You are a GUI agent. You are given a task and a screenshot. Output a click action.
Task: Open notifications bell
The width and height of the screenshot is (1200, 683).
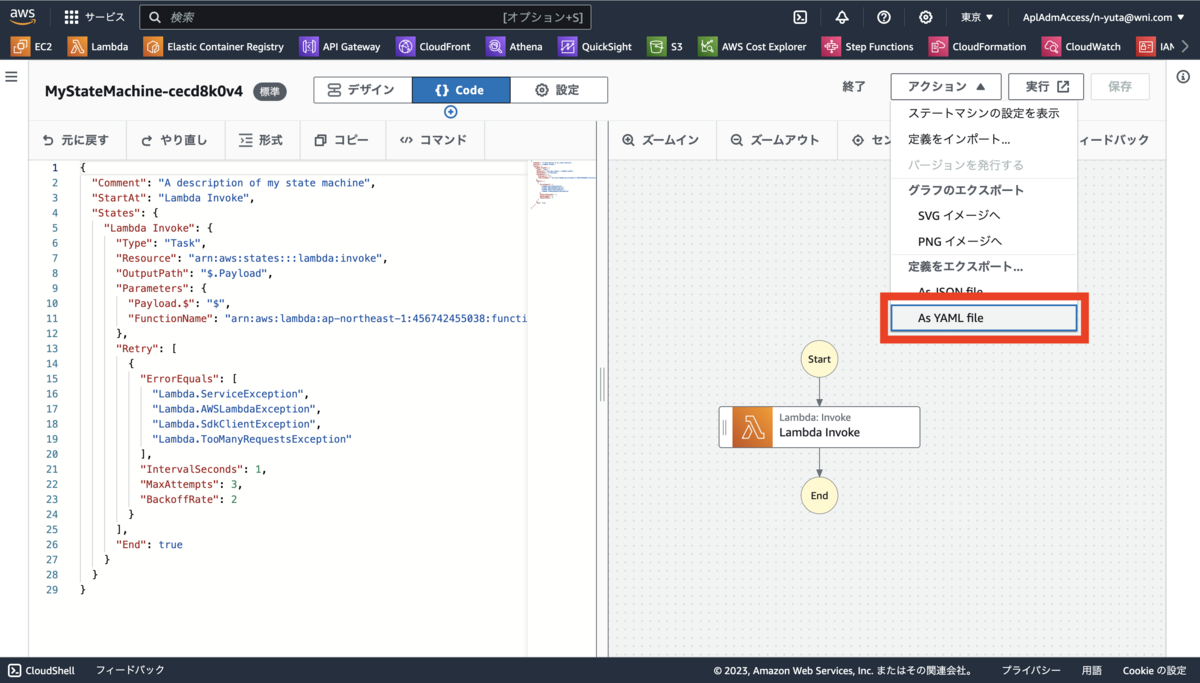coord(842,17)
